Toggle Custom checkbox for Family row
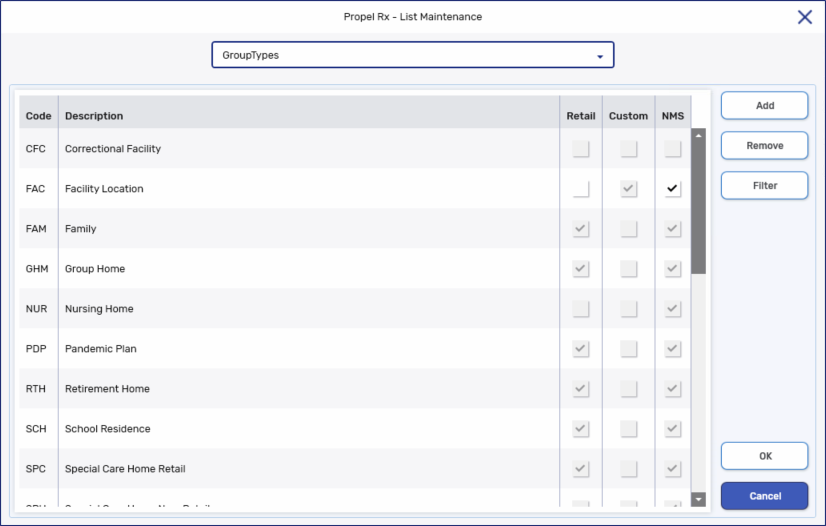Viewport: 826px width, 526px height. point(628,229)
